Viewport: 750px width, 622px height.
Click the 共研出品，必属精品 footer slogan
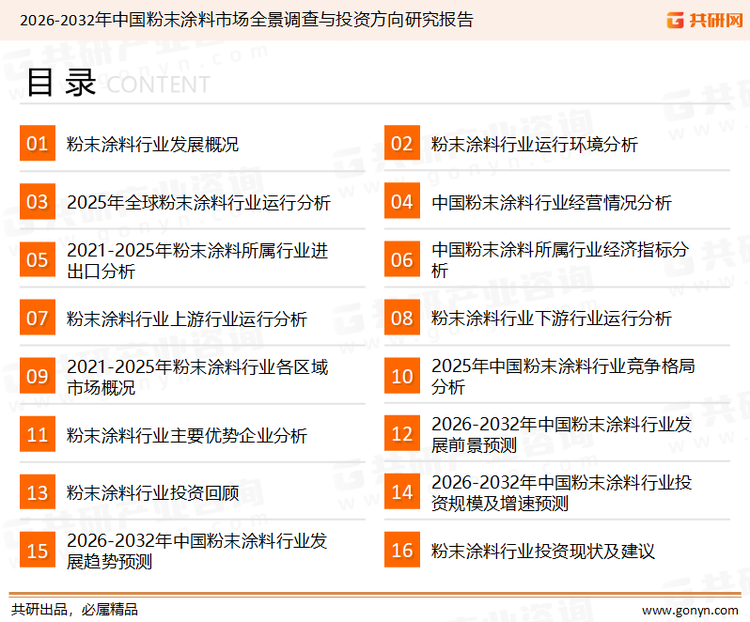[x=74, y=609]
